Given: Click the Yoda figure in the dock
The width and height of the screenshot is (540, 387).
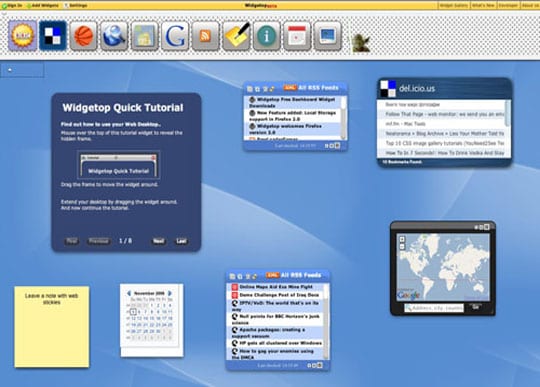Looking at the screenshot, I should coord(361,43).
